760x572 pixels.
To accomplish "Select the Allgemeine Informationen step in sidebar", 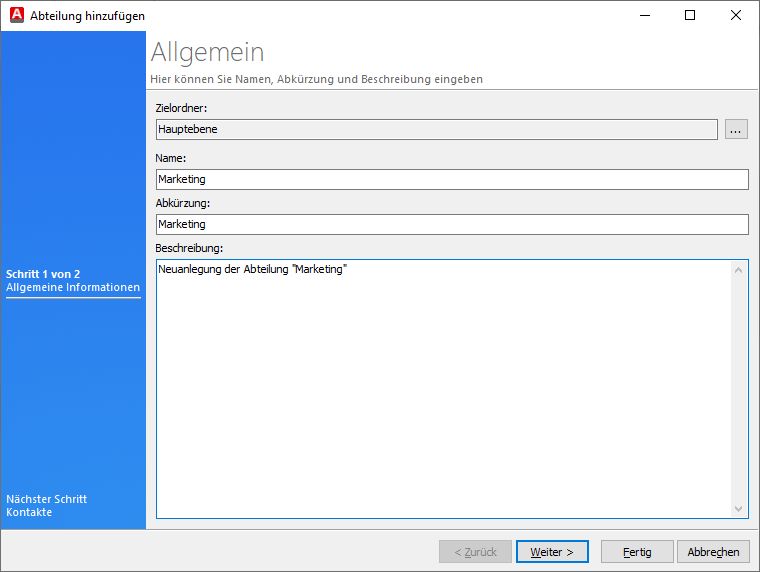I will [73, 288].
